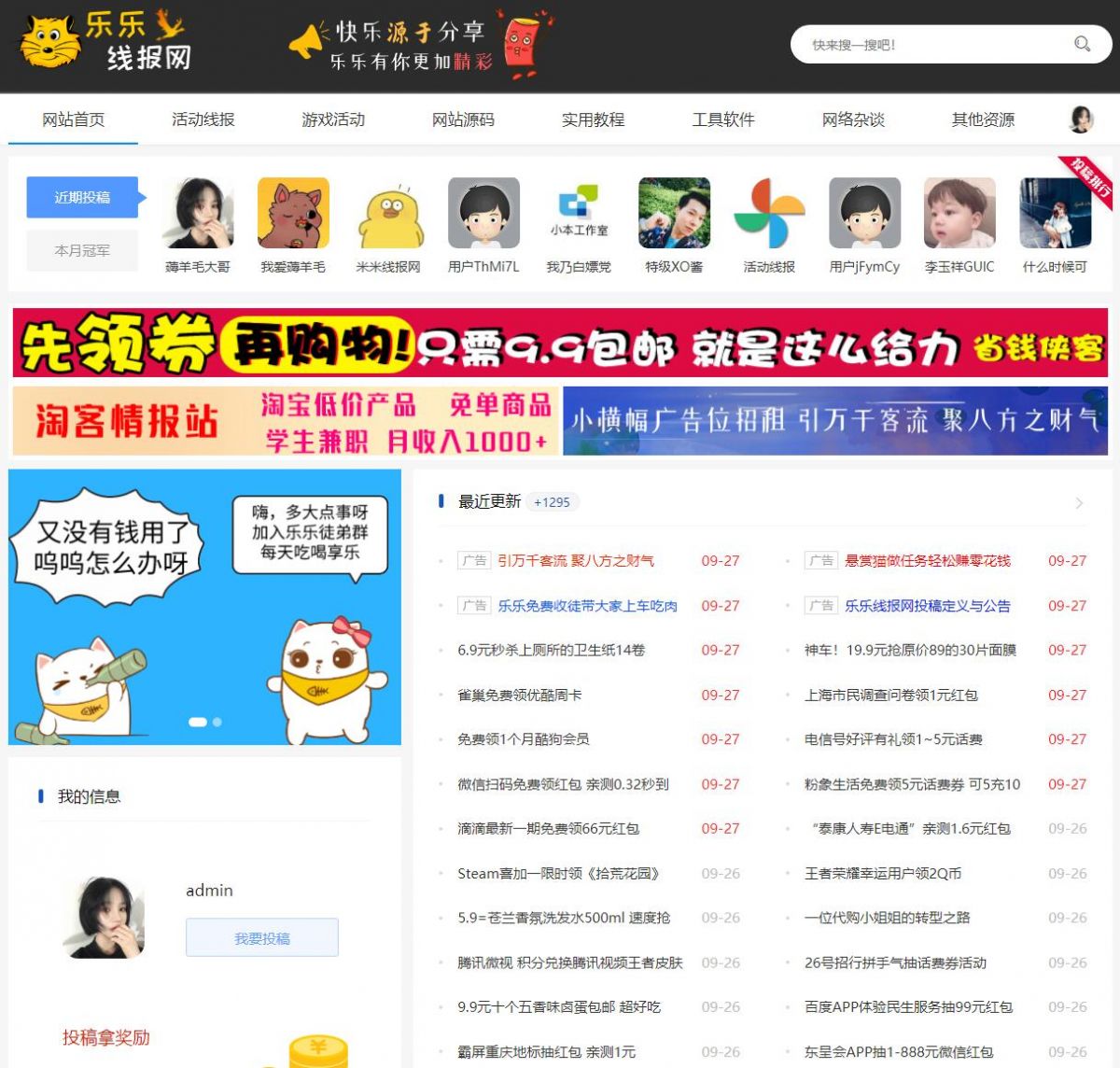Open the 活动线报 pinwheel avatar
The image size is (1120, 1068).
pyautogui.click(x=769, y=212)
